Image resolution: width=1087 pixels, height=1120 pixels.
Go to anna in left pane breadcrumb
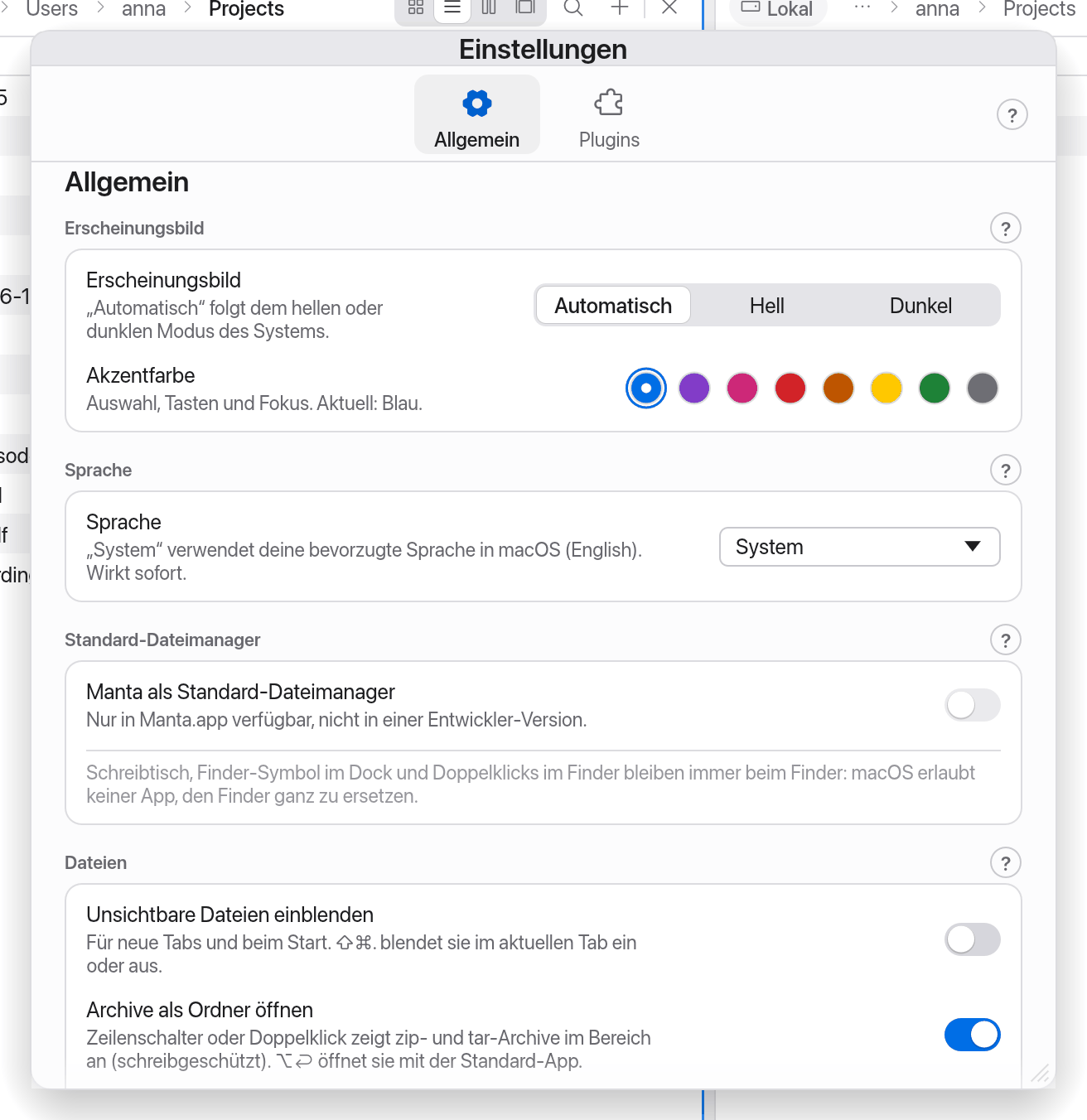(144, 9)
